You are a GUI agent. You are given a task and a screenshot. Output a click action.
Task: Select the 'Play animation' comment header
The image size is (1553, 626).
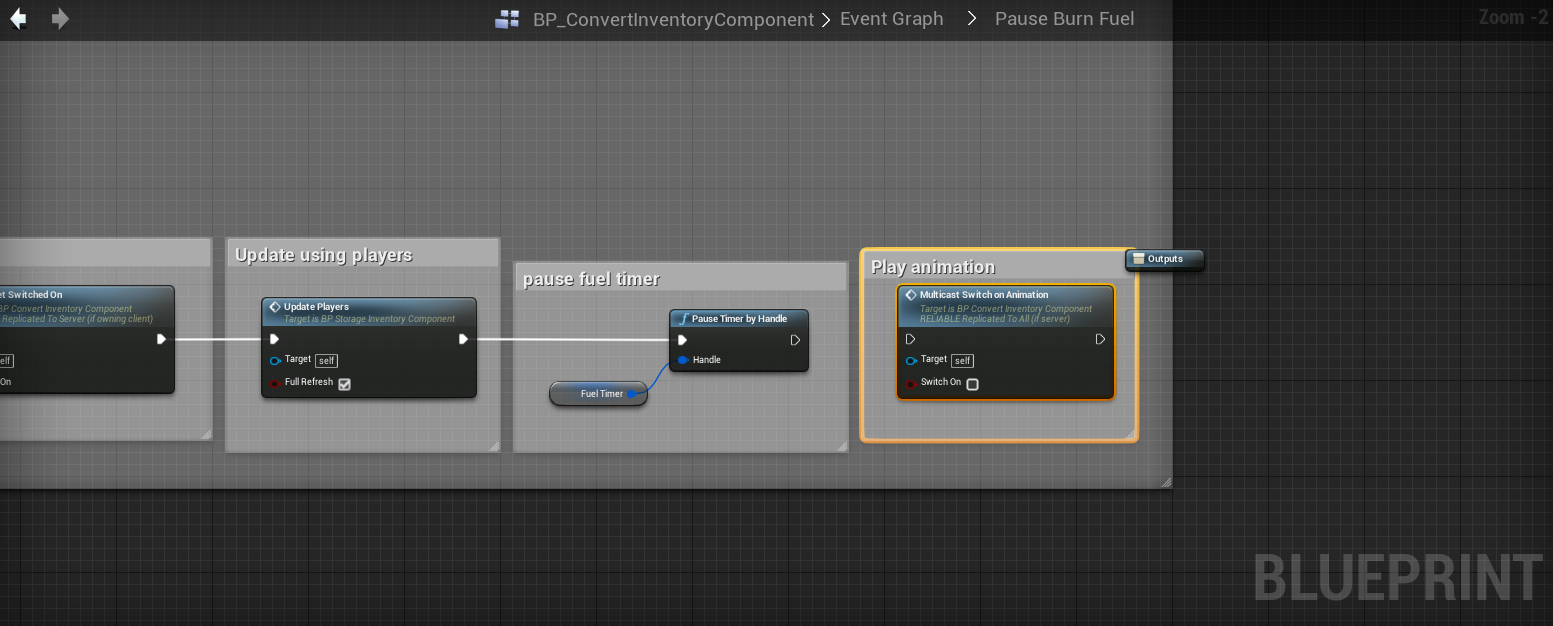coord(998,266)
